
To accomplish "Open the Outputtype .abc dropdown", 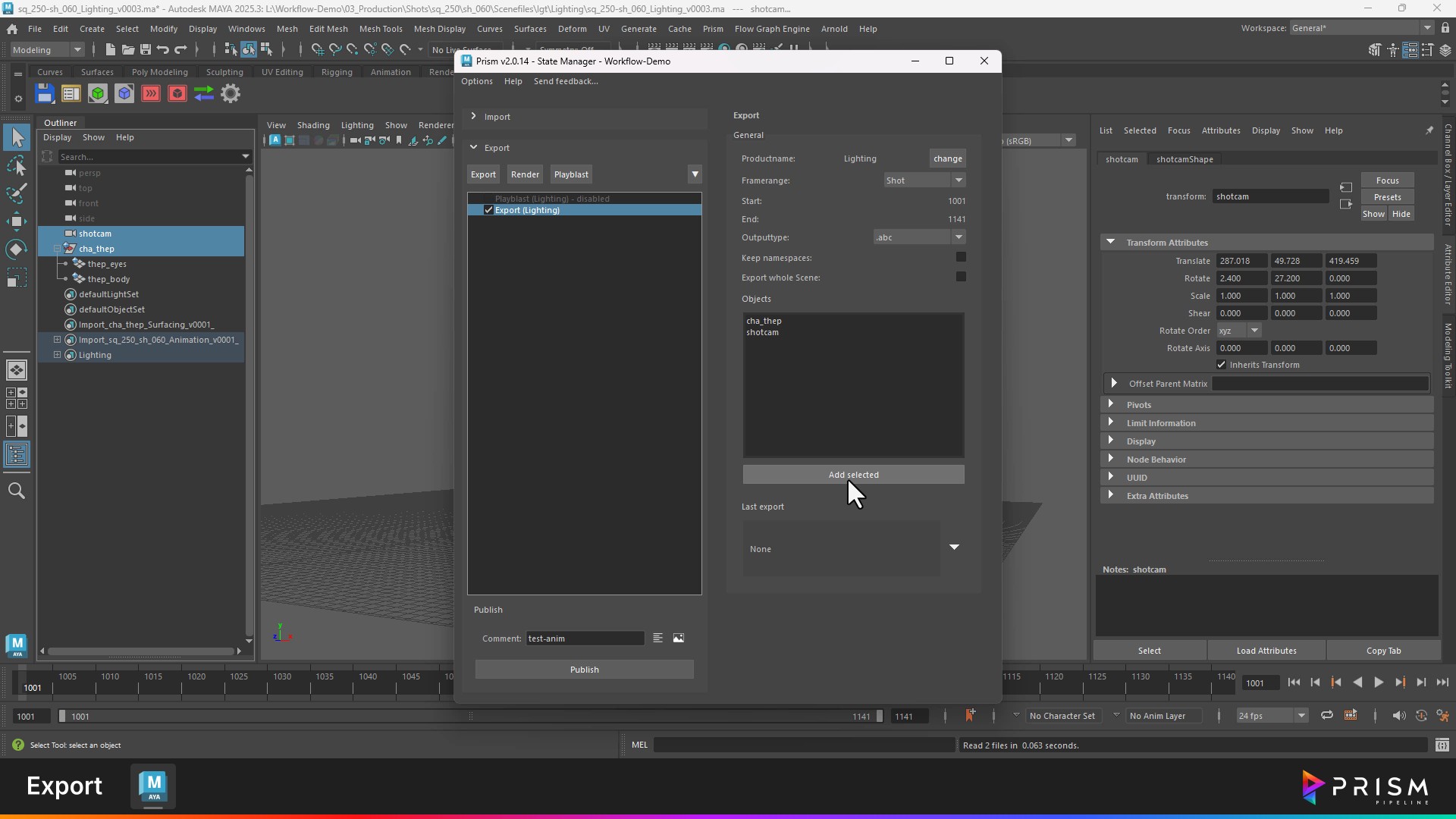I will point(919,237).
